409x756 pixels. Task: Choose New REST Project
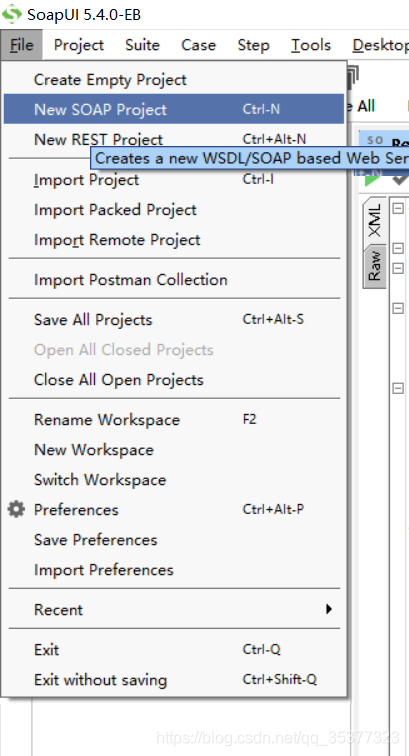click(x=174, y=139)
